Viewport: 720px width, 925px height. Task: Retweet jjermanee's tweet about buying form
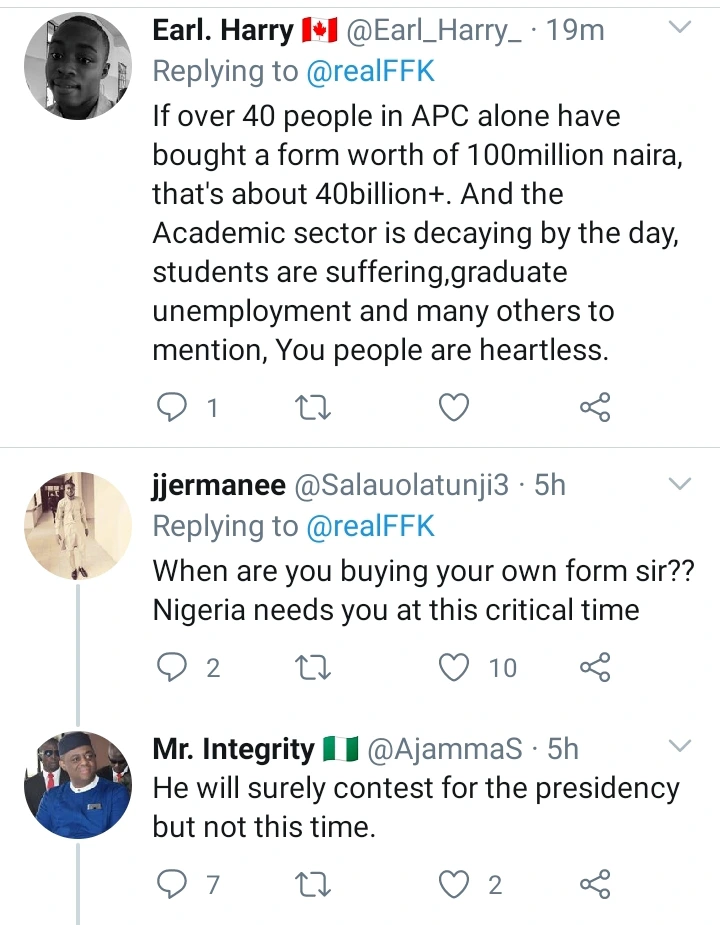point(315,667)
